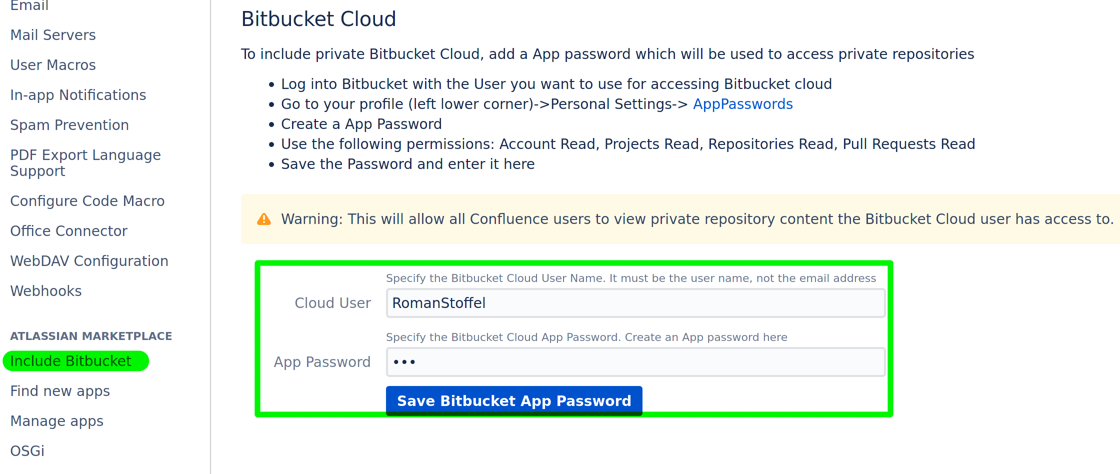Viewport: 1120px width, 474px height.
Task: Open Office Connector settings
Action: (69, 231)
